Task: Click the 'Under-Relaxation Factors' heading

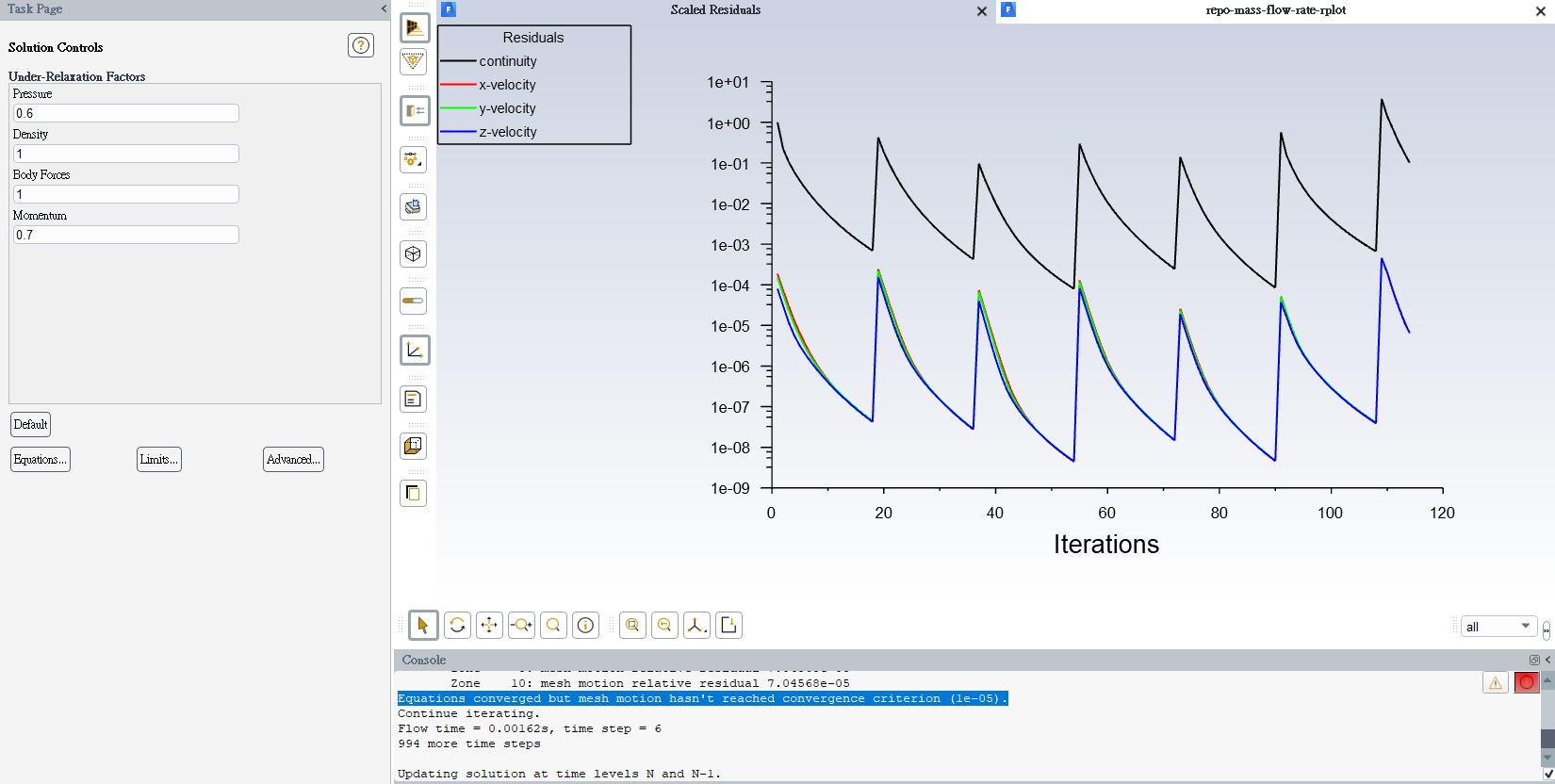Action: click(77, 76)
